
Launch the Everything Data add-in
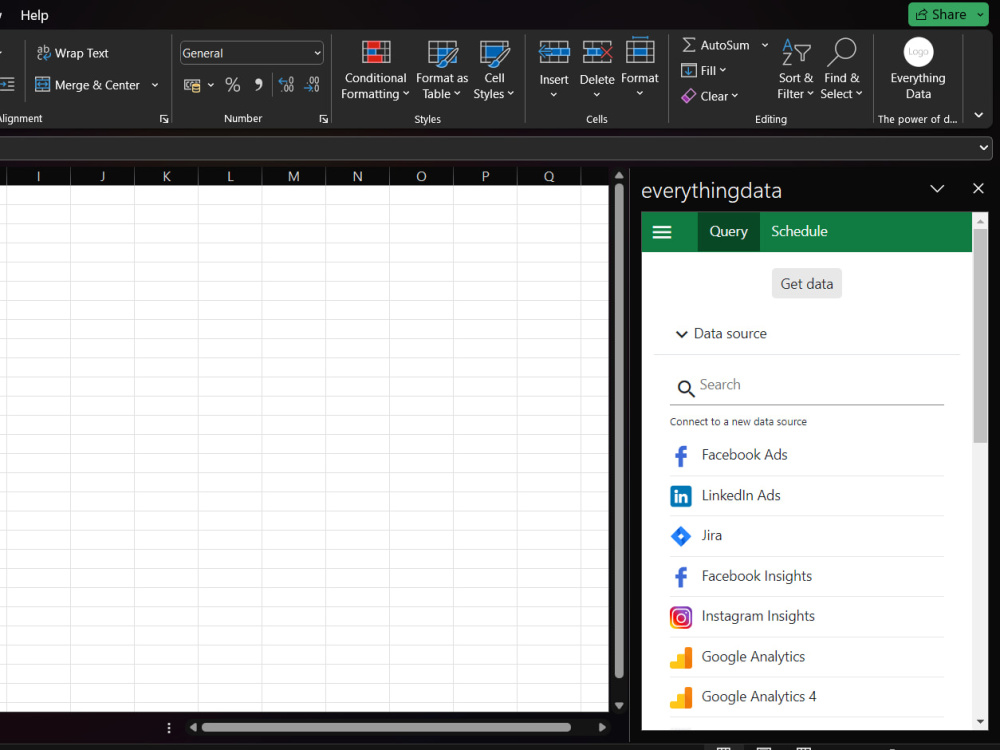pyautogui.click(x=918, y=69)
